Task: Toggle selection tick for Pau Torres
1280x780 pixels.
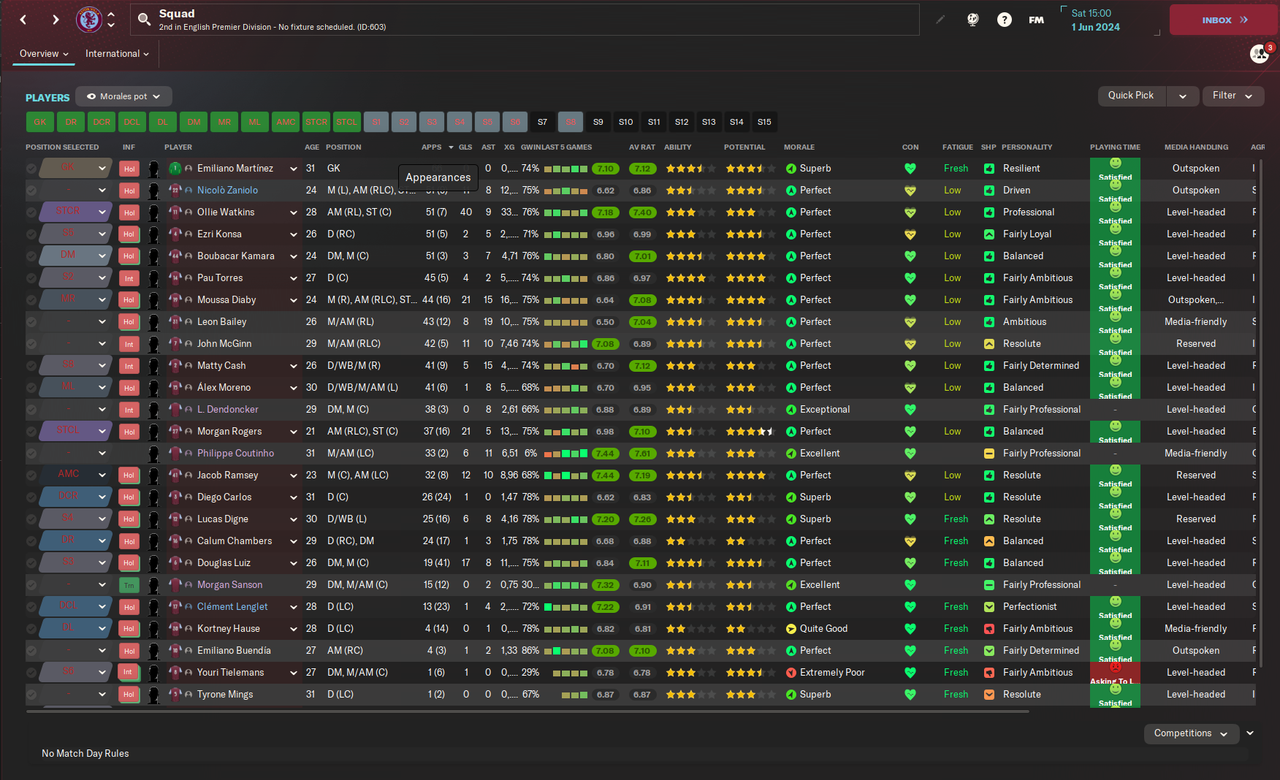Action: [31, 278]
